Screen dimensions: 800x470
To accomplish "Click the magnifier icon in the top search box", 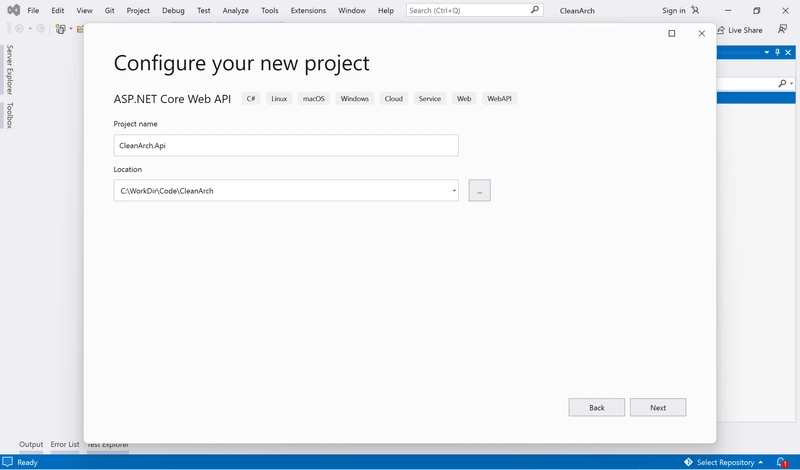I will (534, 10).
